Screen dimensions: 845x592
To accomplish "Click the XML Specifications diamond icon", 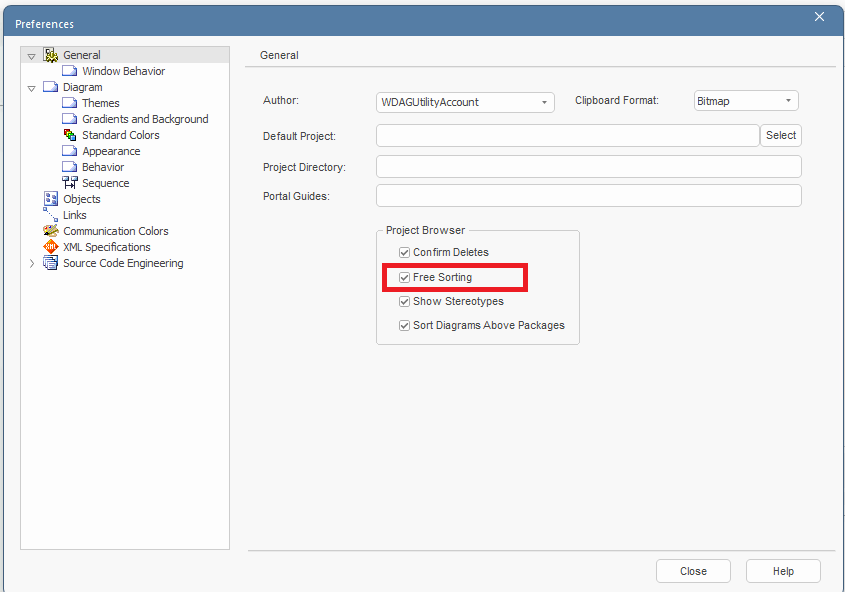I will (51, 247).
